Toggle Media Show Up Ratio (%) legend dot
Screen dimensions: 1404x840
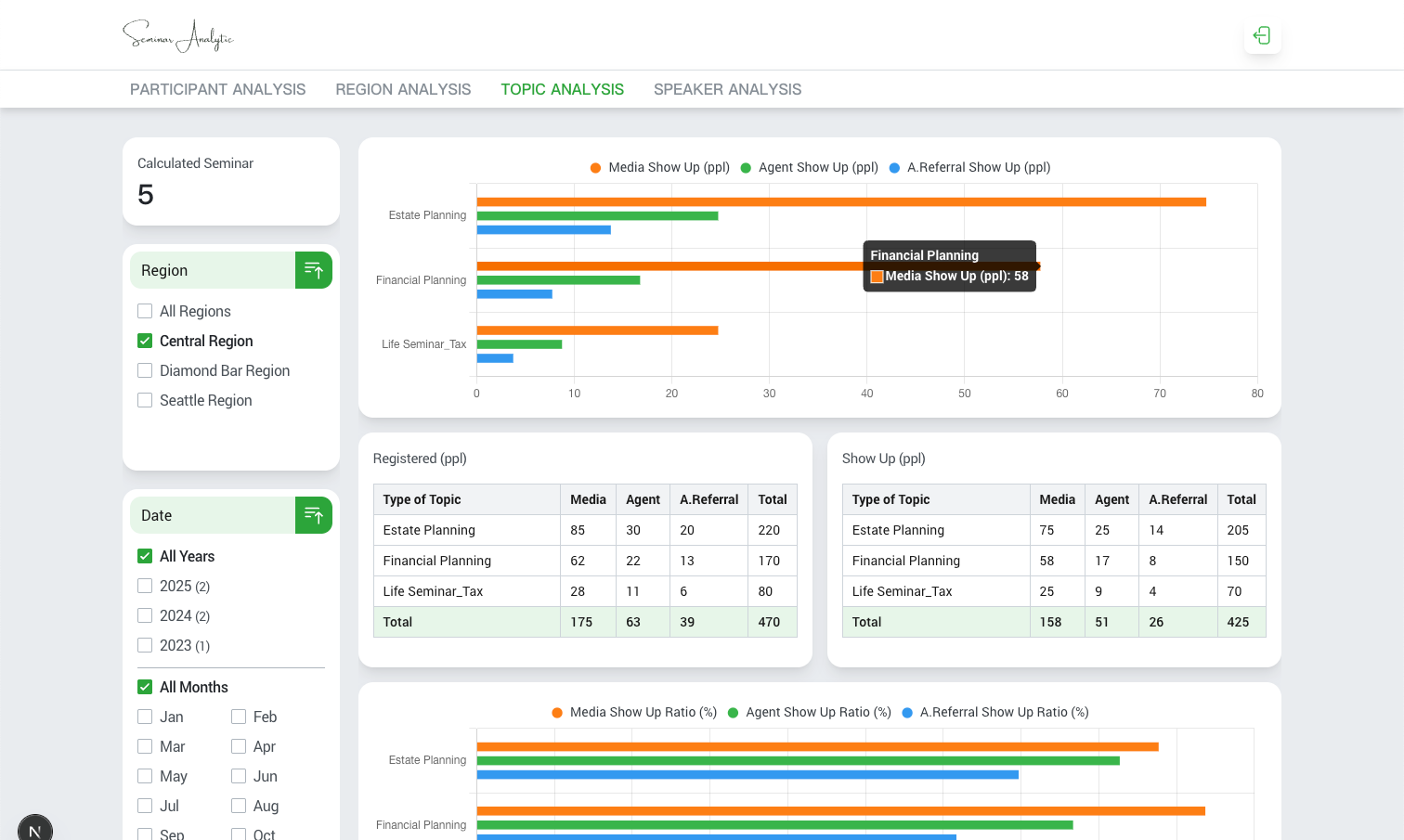tap(557, 713)
